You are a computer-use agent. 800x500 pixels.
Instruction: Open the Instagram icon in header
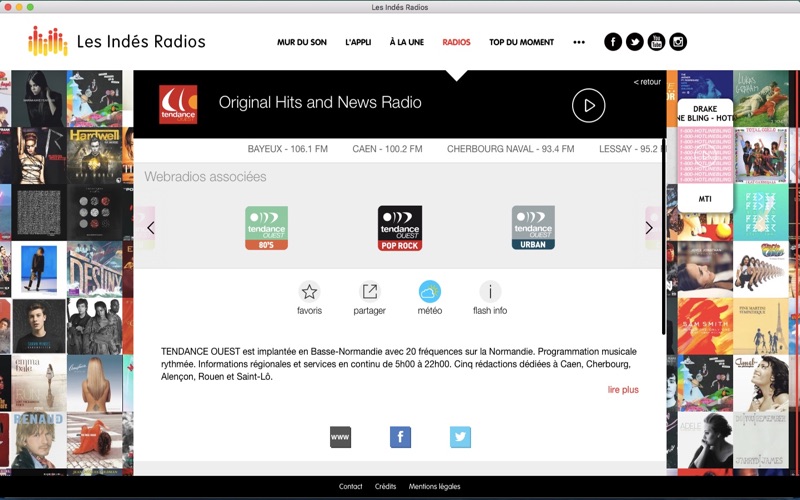[678, 42]
